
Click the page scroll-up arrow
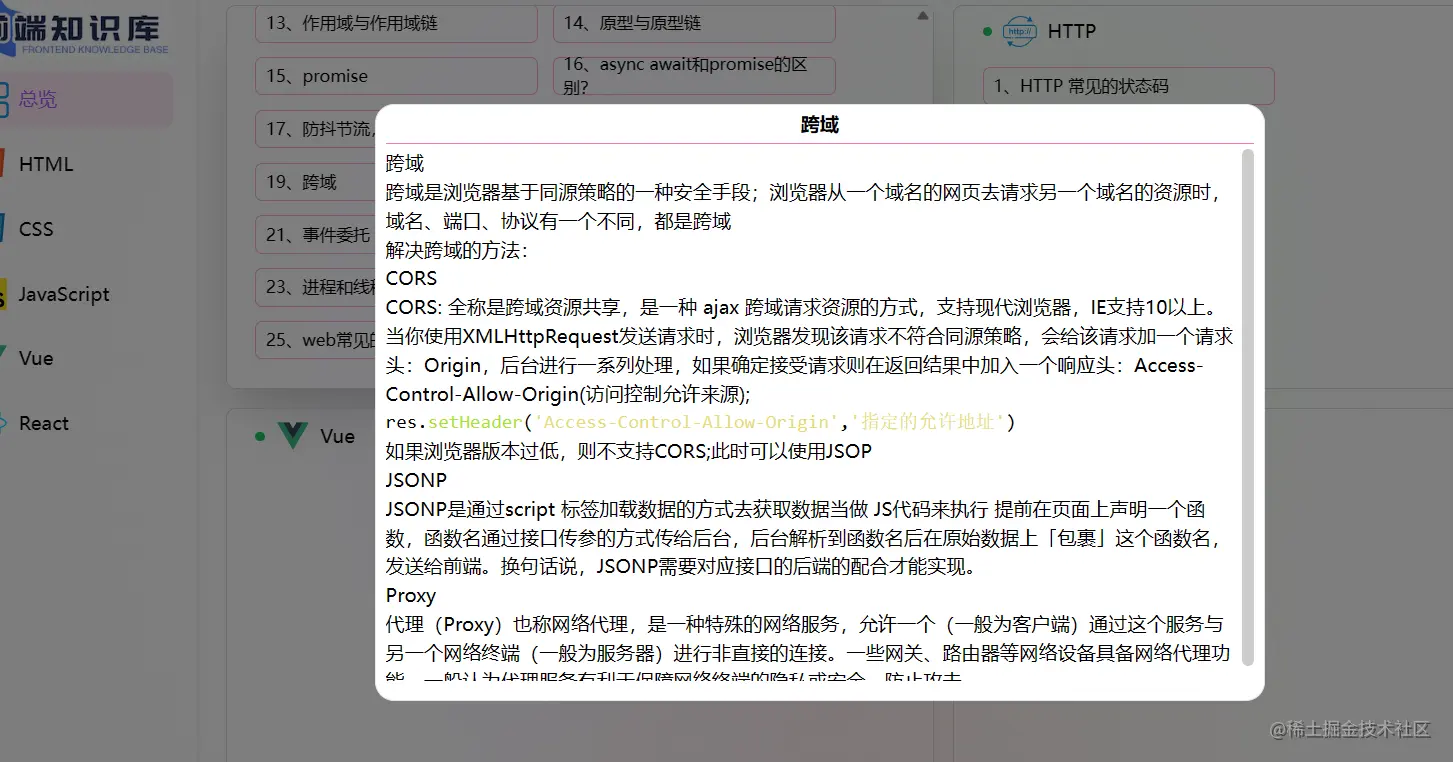pos(921,14)
